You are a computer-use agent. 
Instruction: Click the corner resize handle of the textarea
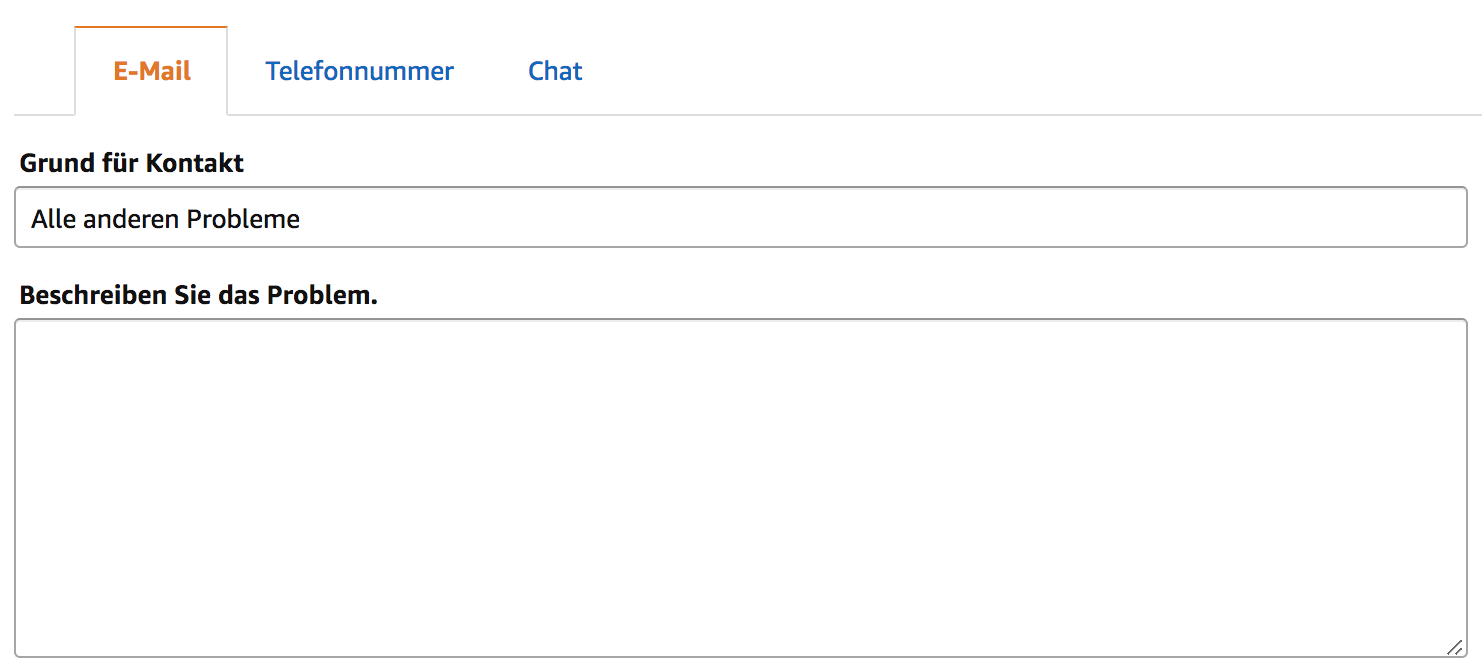click(1455, 647)
